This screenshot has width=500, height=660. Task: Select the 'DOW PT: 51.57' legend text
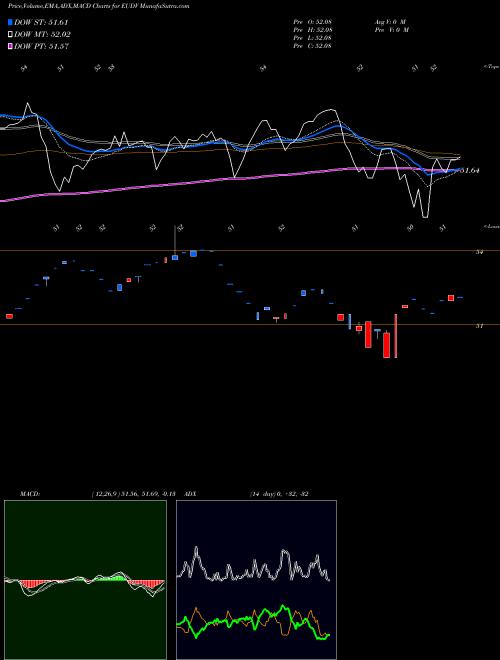pos(41,46)
